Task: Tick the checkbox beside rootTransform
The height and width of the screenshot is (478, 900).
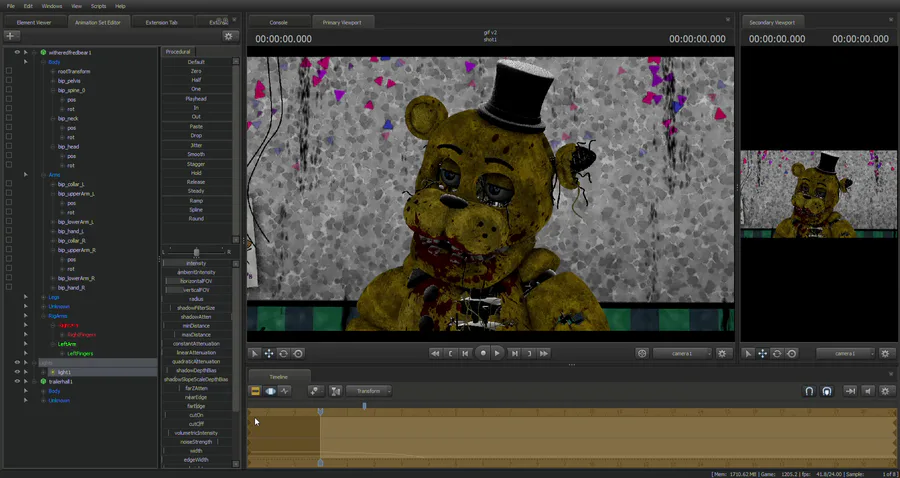Action: [x=9, y=71]
